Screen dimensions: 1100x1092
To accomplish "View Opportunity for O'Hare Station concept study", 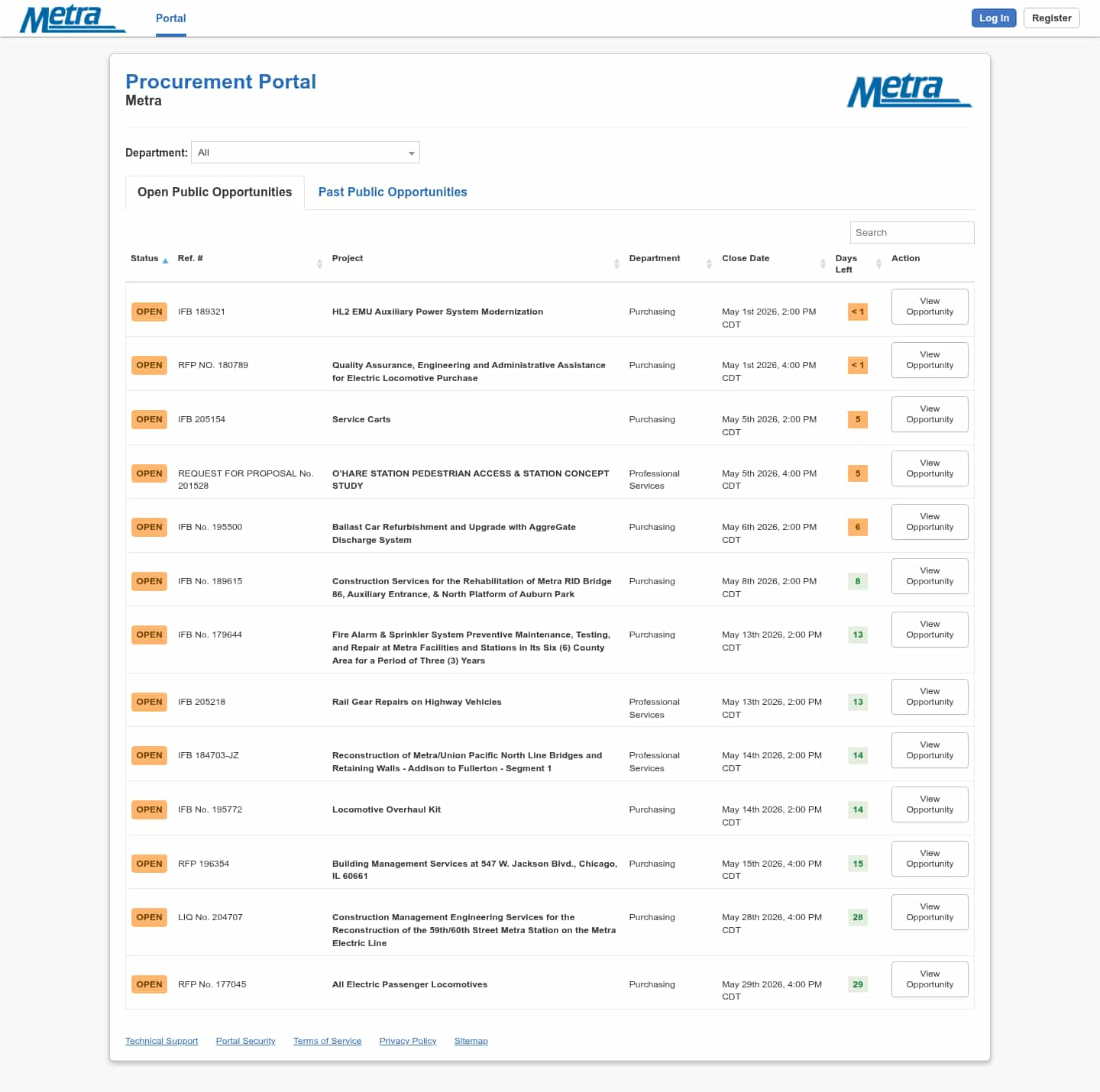I will pos(930,469).
